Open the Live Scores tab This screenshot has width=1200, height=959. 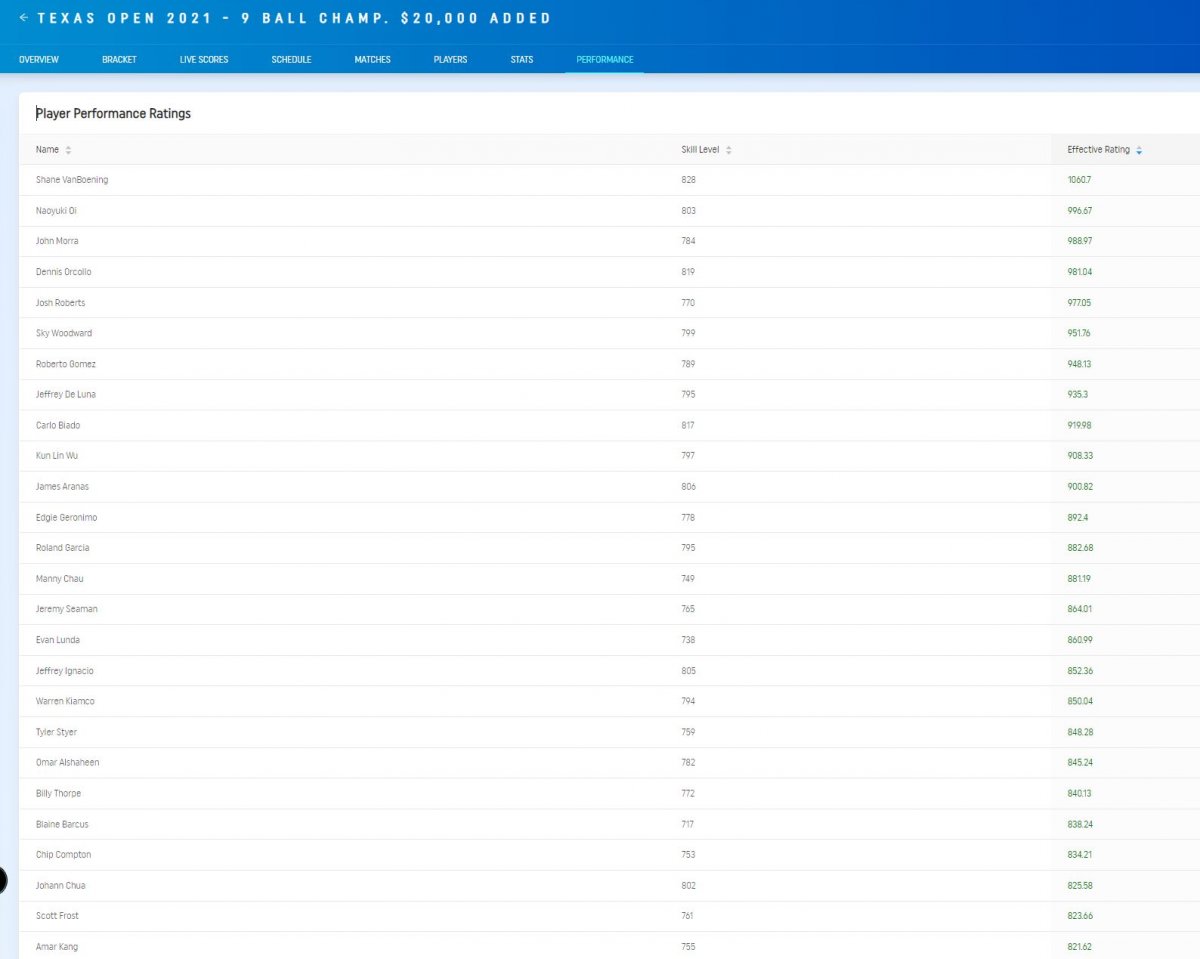click(x=204, y=60)
